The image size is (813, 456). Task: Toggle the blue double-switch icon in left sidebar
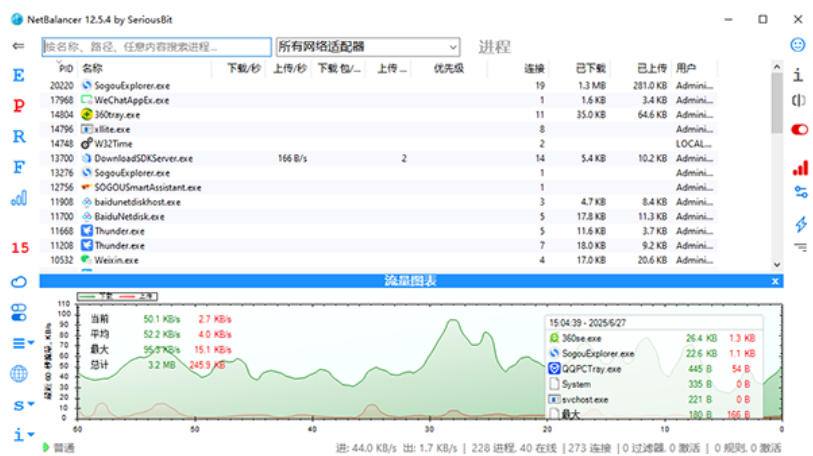coord(18,313)
